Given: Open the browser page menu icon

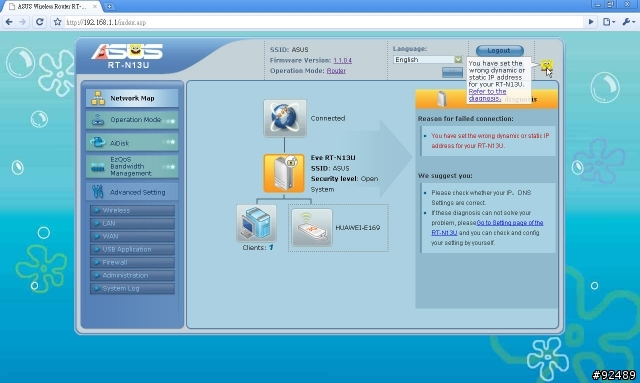Looking at the screenshot, I should (x=609, y=22).
